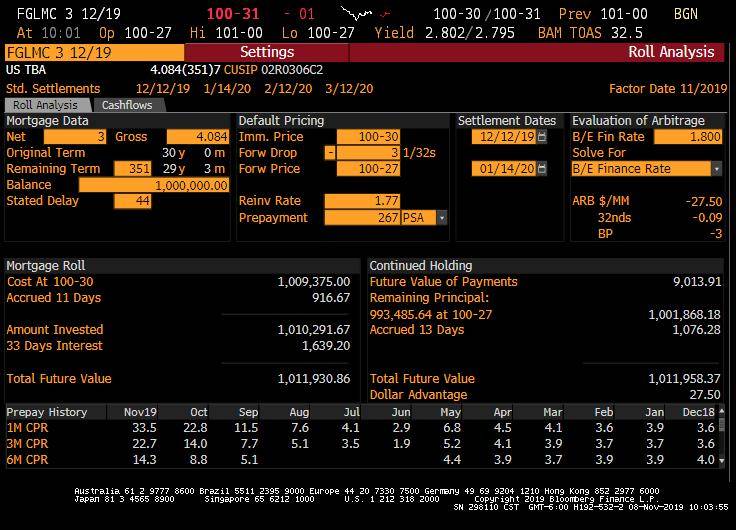Edit the Reinv Rate 1.77 field

click(362, 201)
